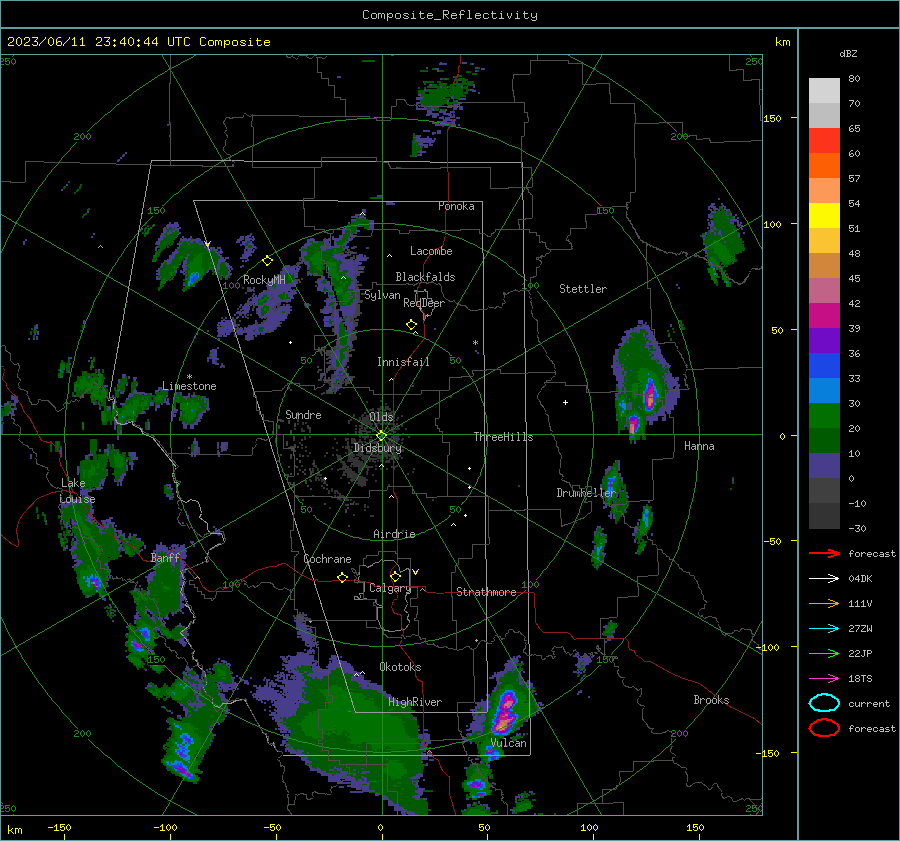Select the red 60-65 dBZ swatch
Viewport: 900px width, 841px height.
pyautogui.click(x=824, y=140)
